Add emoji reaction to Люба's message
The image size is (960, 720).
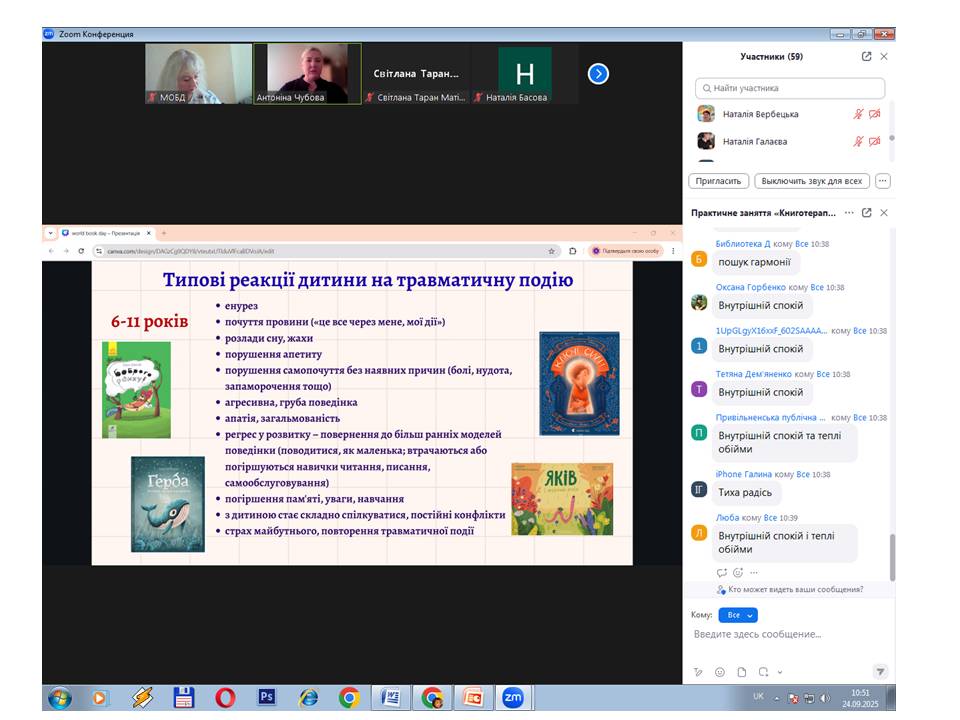coord(738,573)
